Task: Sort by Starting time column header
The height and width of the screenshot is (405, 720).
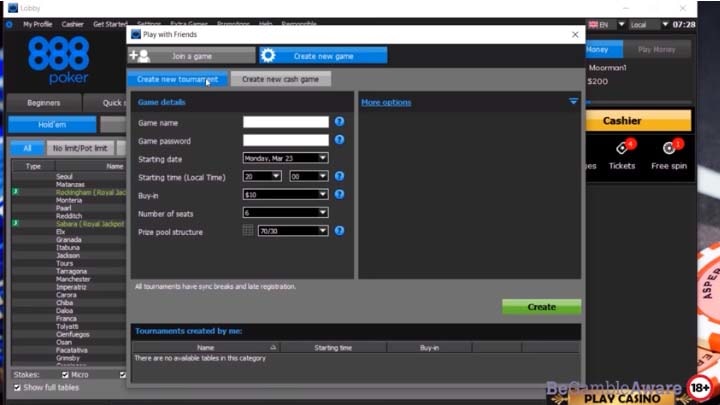Action: click(333, 348)
